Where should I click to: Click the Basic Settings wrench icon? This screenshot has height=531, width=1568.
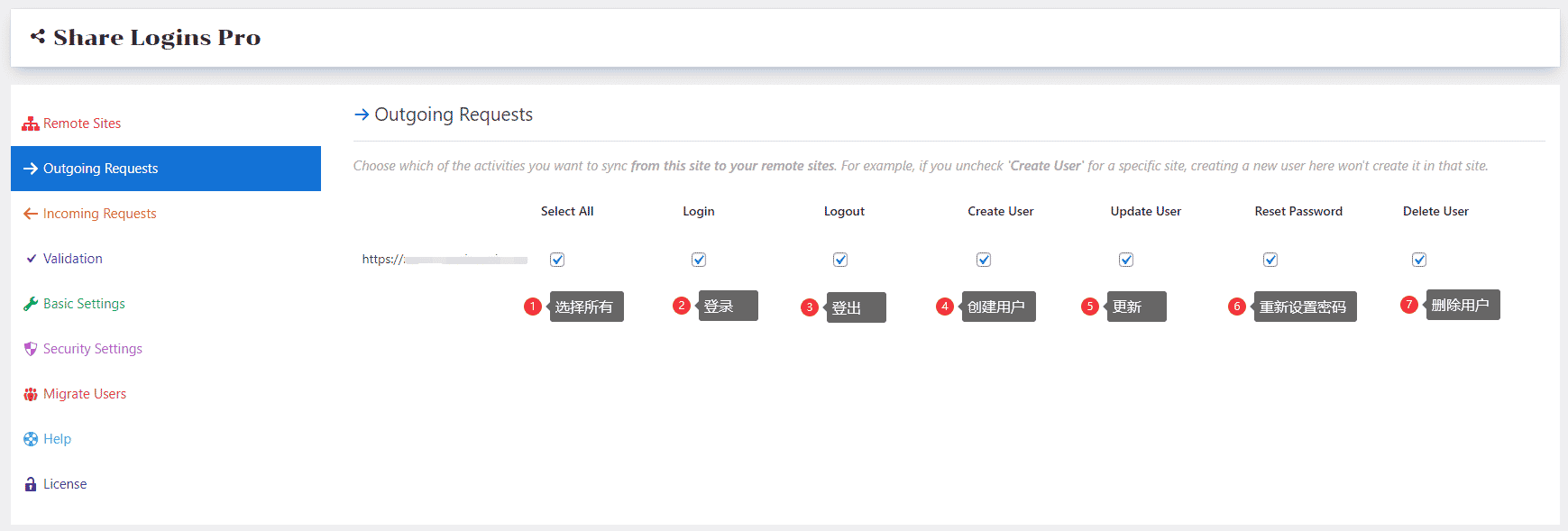(31, 304)
